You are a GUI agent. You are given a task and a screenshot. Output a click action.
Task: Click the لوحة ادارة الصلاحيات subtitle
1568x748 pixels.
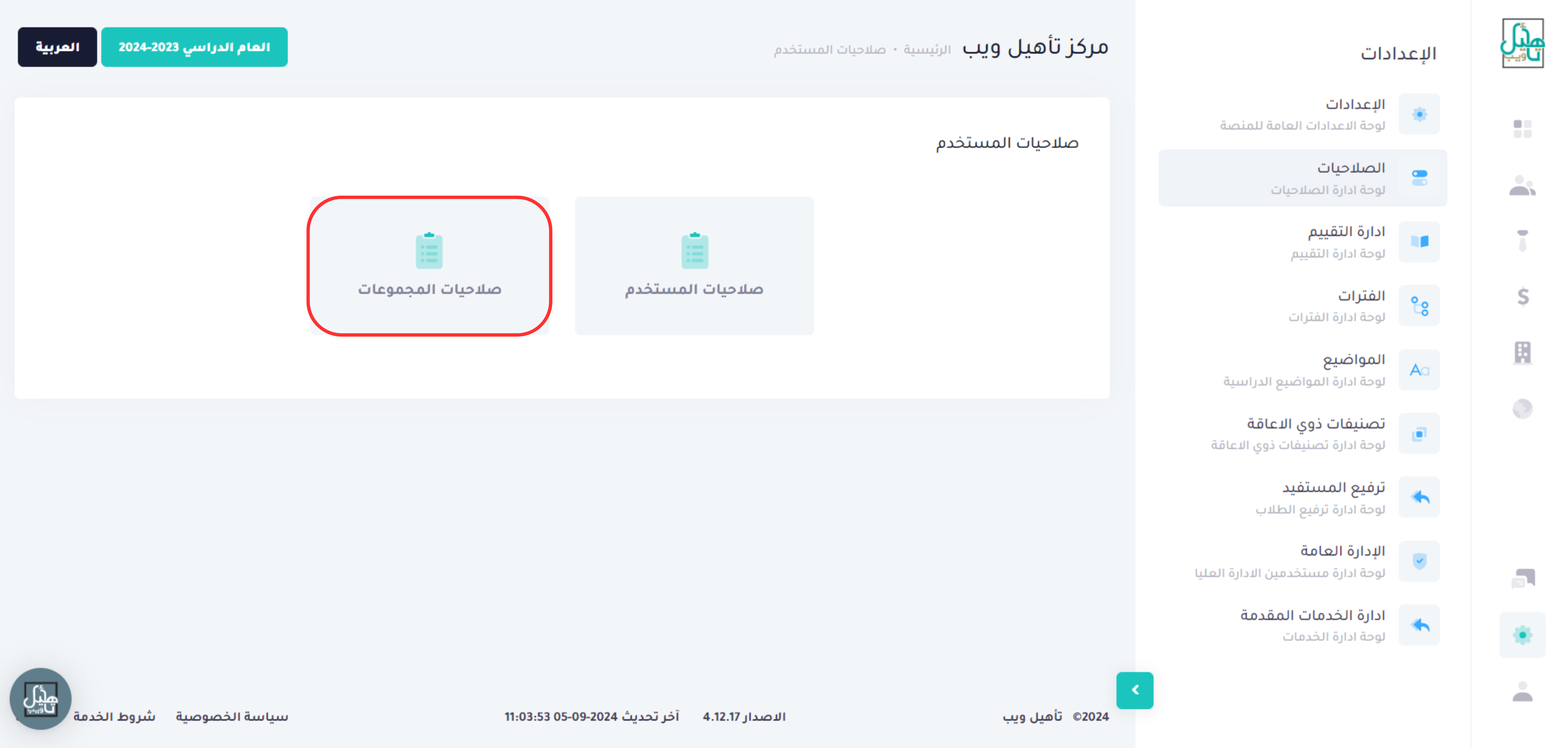[1328, 190]
